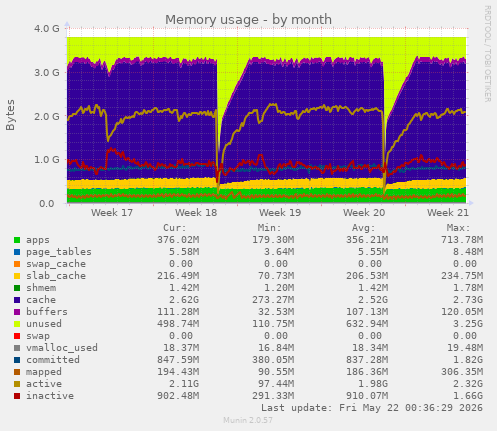Click the 'swap' legend label
Viewport: 497px width, 431px height.
pos(38,336)
